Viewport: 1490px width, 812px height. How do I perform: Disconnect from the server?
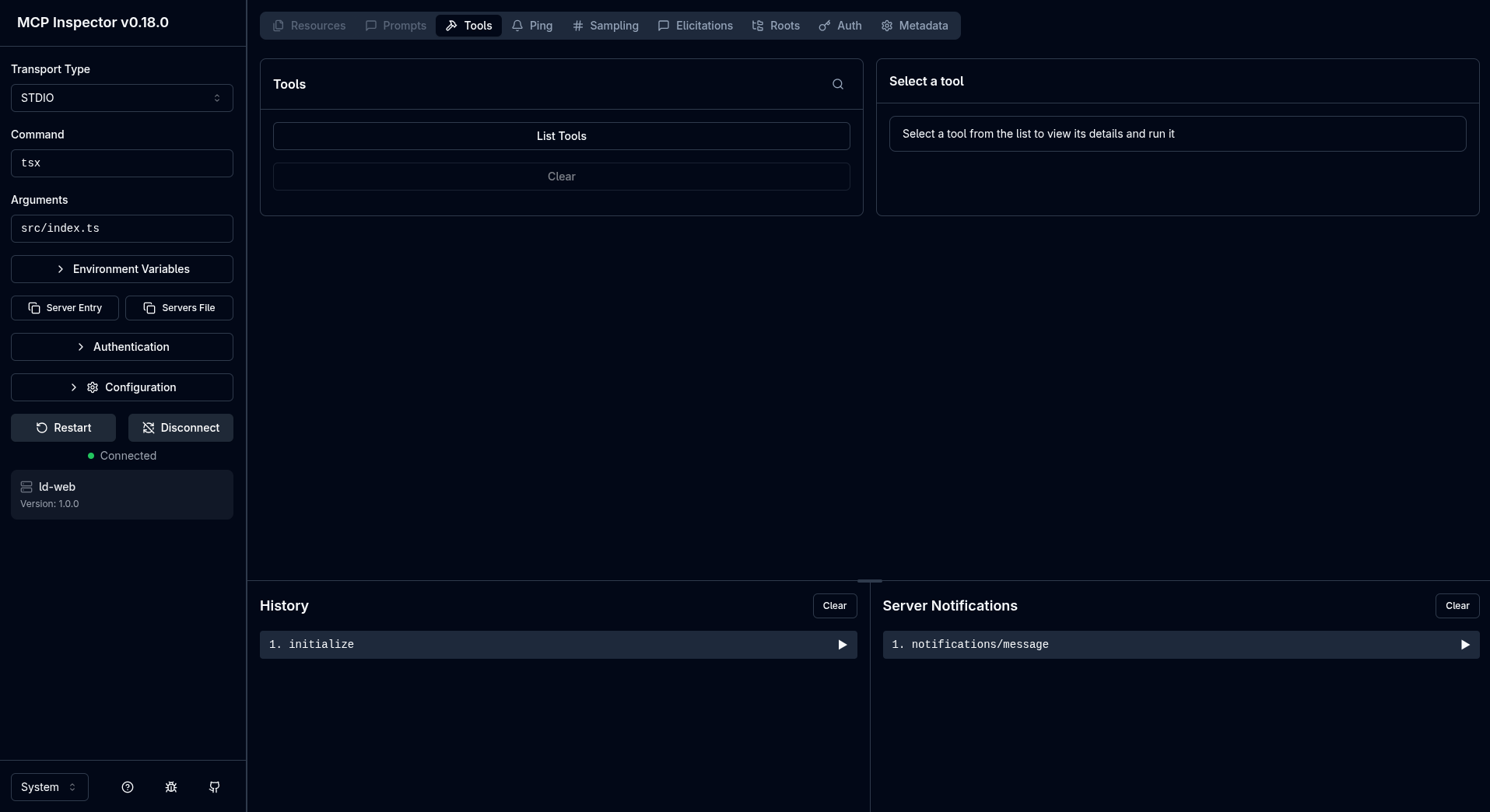pyautogui.click(x=181, y=428)
